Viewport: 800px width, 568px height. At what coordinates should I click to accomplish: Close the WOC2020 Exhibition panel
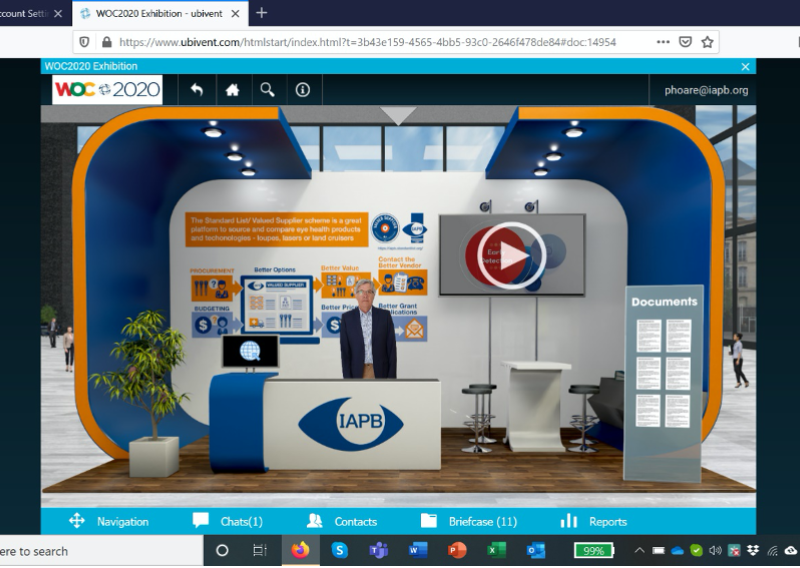745,66
